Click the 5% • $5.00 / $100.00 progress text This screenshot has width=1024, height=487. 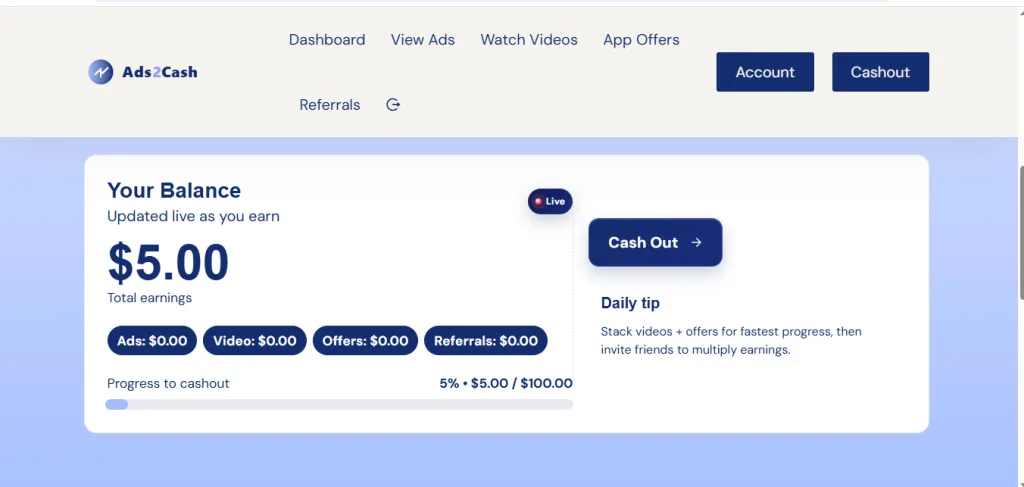506,383
